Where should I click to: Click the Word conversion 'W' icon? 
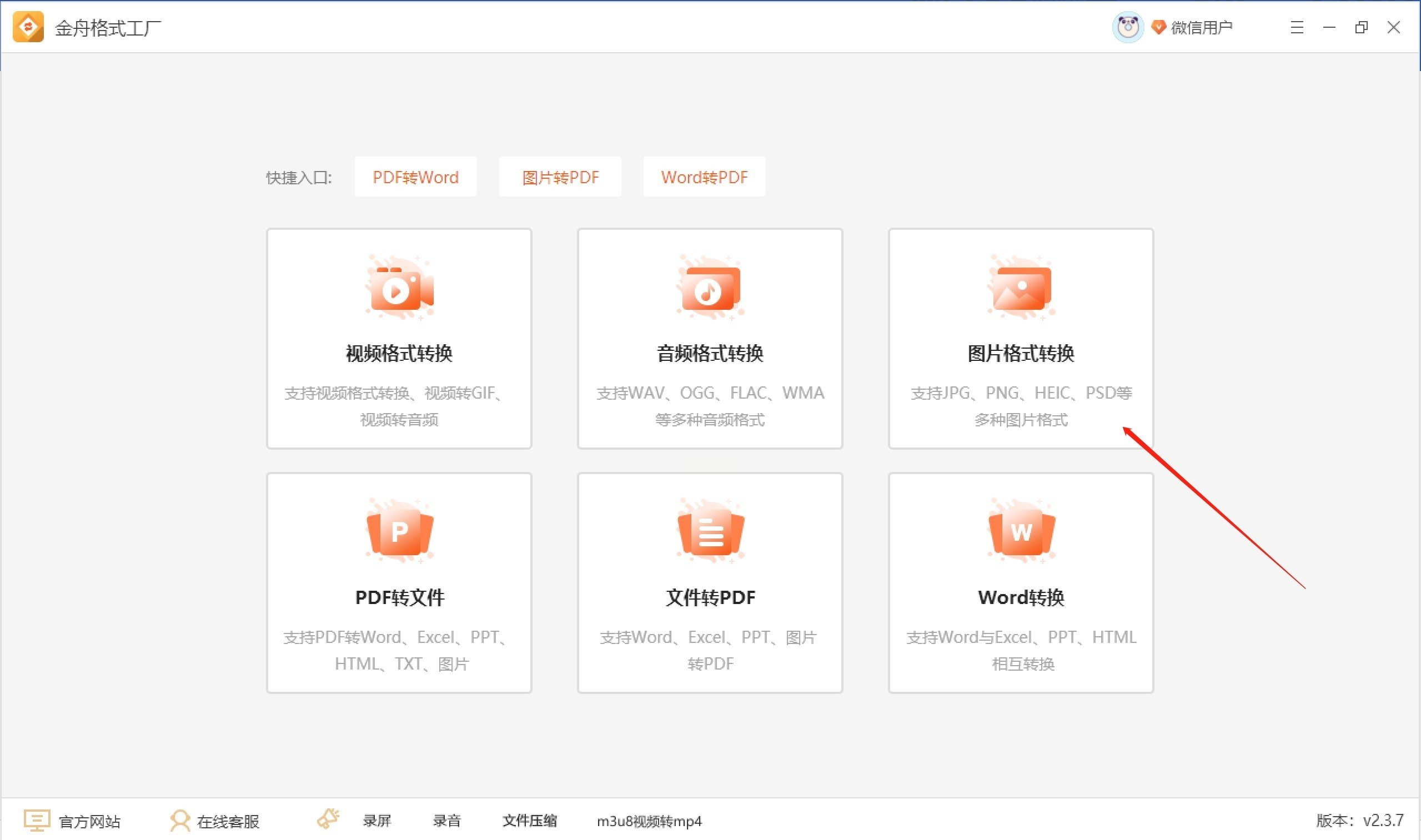pyautogui.click(x=1021, y=532)
